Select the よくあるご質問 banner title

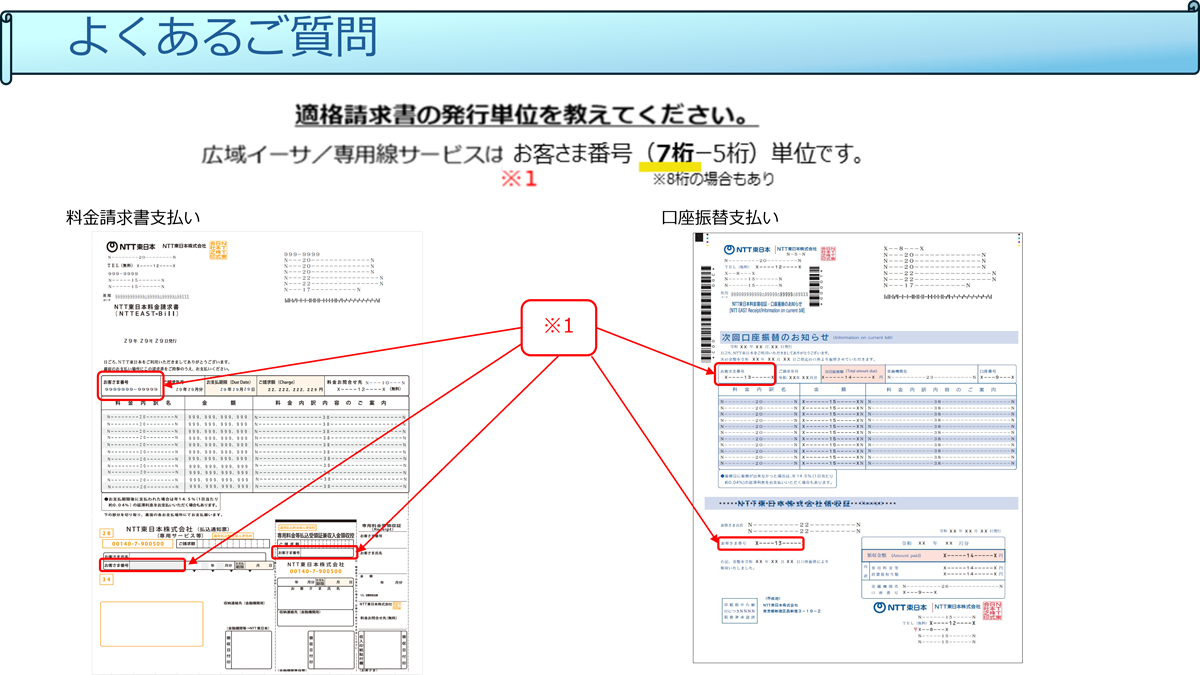point(224,40)
